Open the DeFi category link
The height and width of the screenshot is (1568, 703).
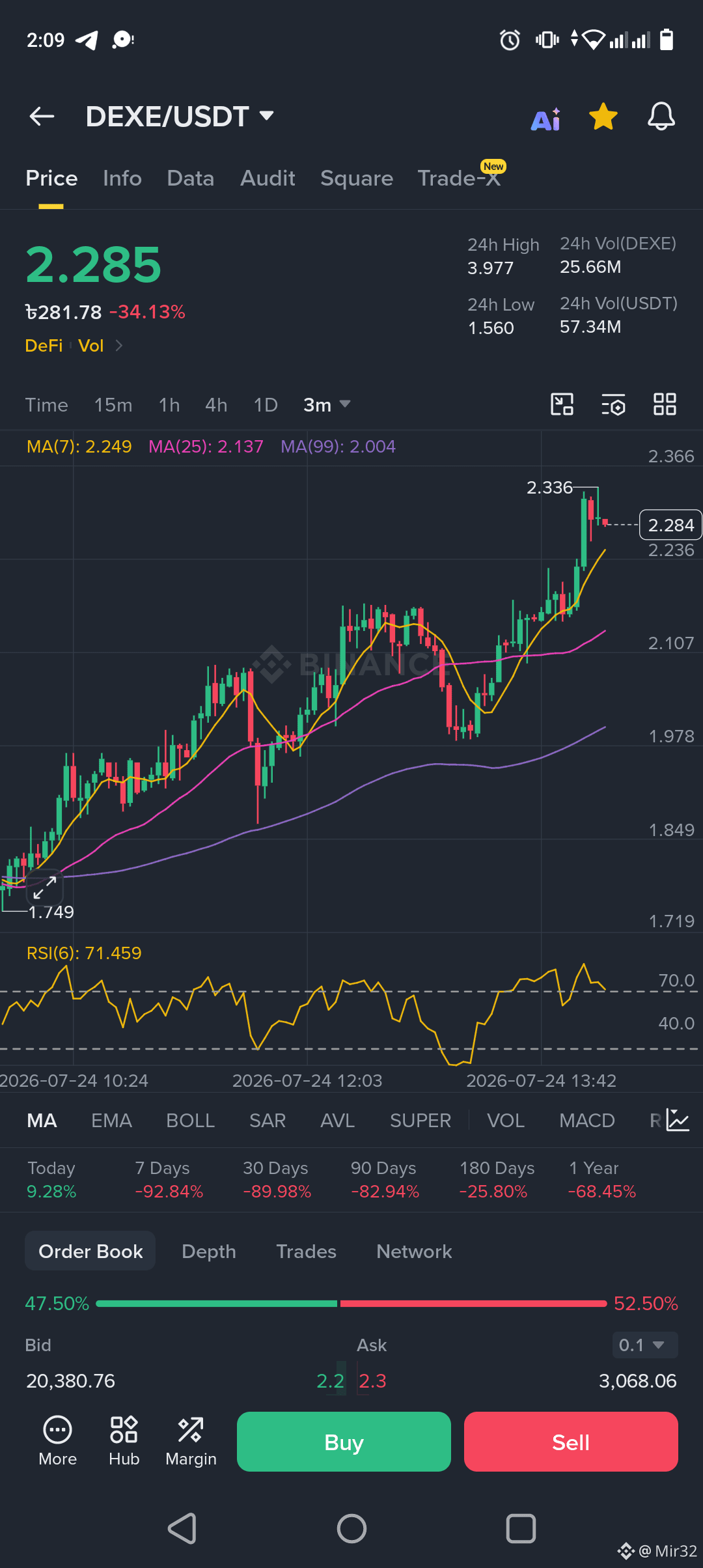[x=44, y=346]
